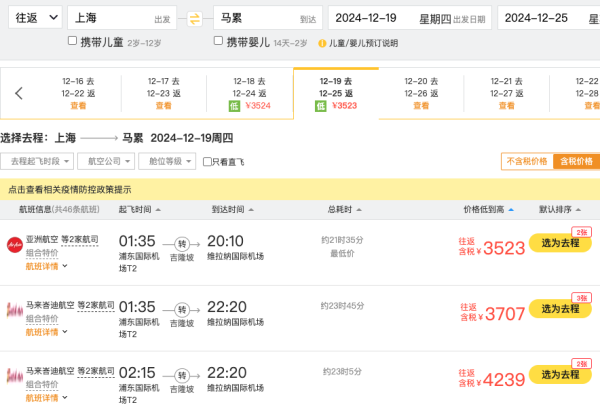Screen dimensions: 600x405
Task: Click Malaysia Batik Air logo of 02:15 flight
Action: (15, 376)
